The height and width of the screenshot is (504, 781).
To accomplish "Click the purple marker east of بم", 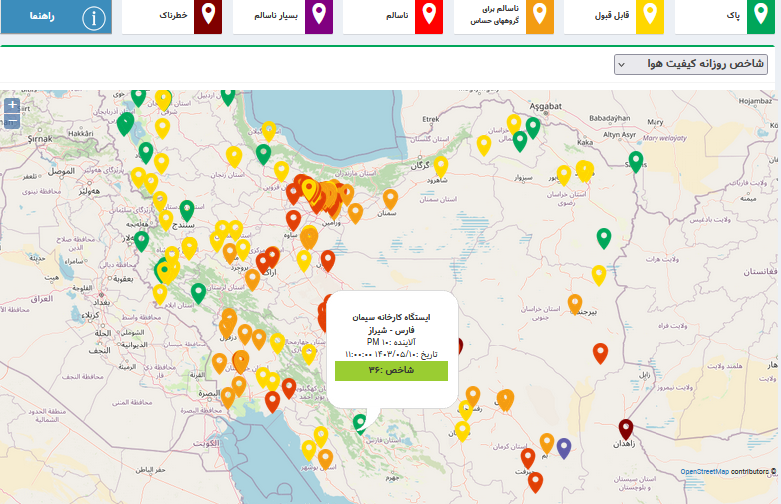I will [x=564, y=448].
